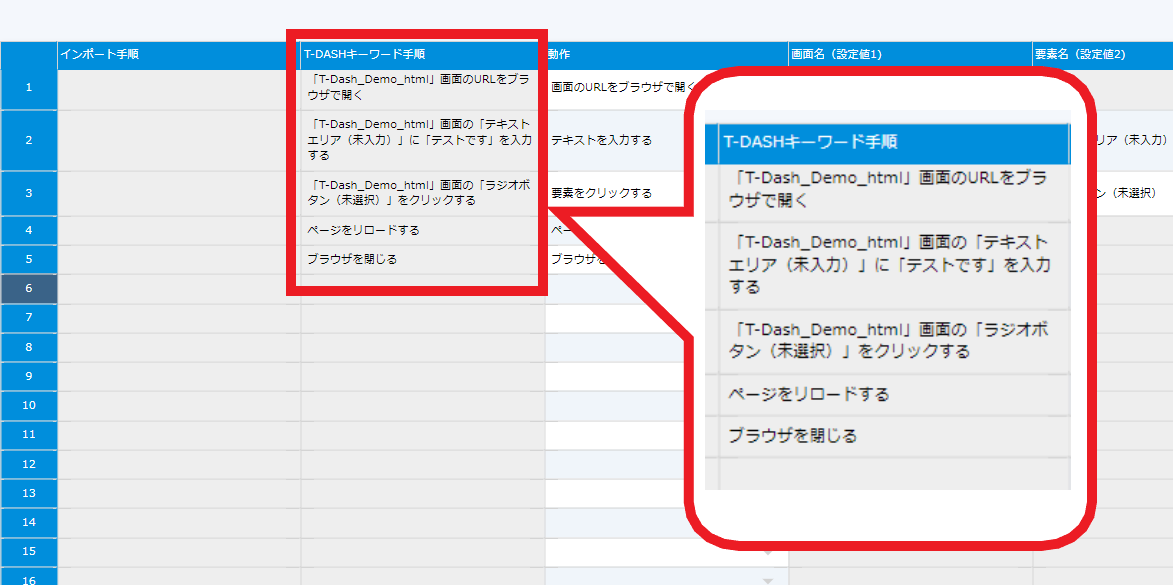Select row number 1 header

(28, 88)
